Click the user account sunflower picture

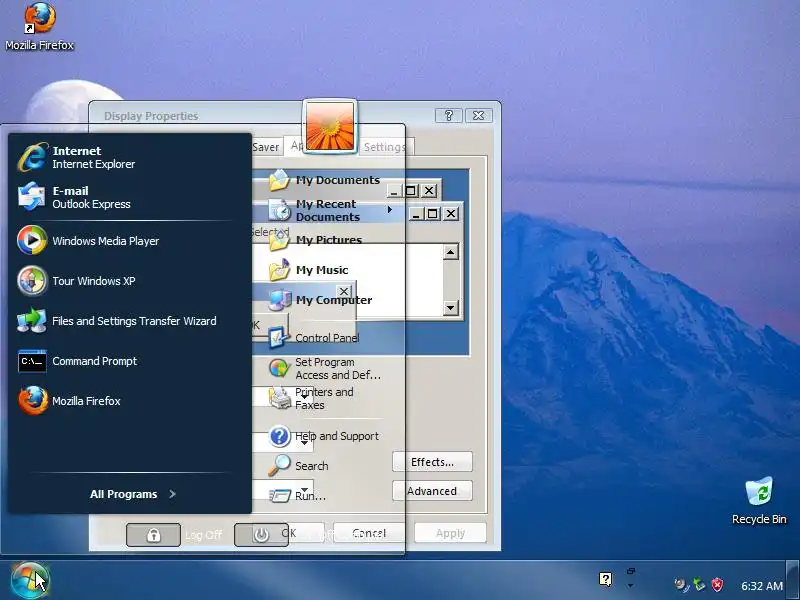coord(330,126)
